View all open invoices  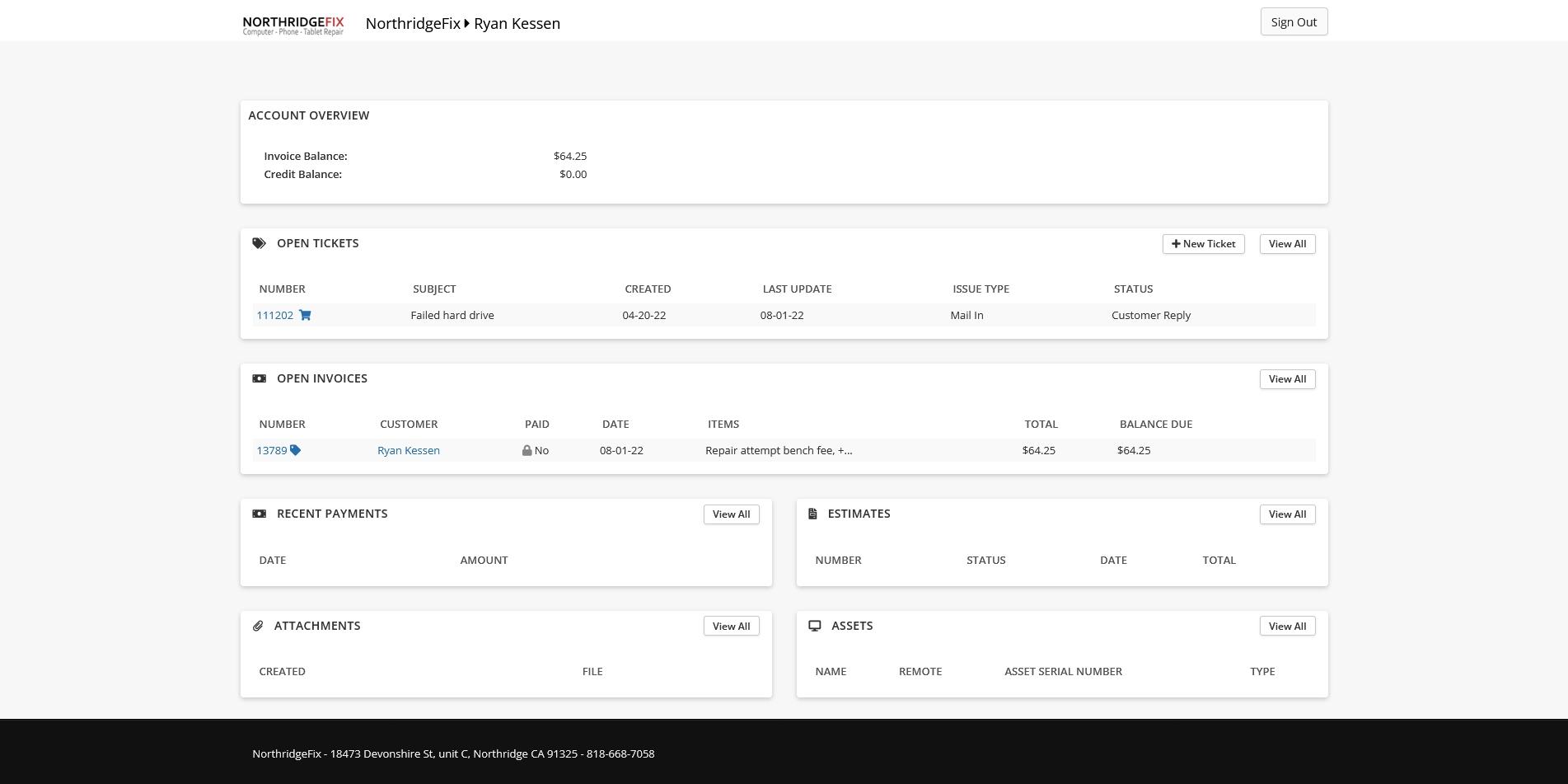[1286, 379]
